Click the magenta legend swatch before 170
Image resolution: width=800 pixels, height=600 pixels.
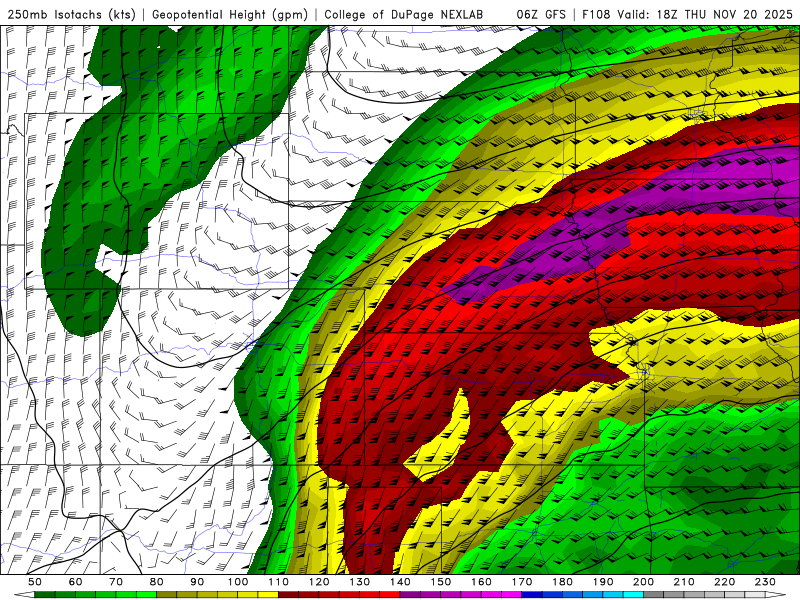pyautogui.click(x=511, y=595)
